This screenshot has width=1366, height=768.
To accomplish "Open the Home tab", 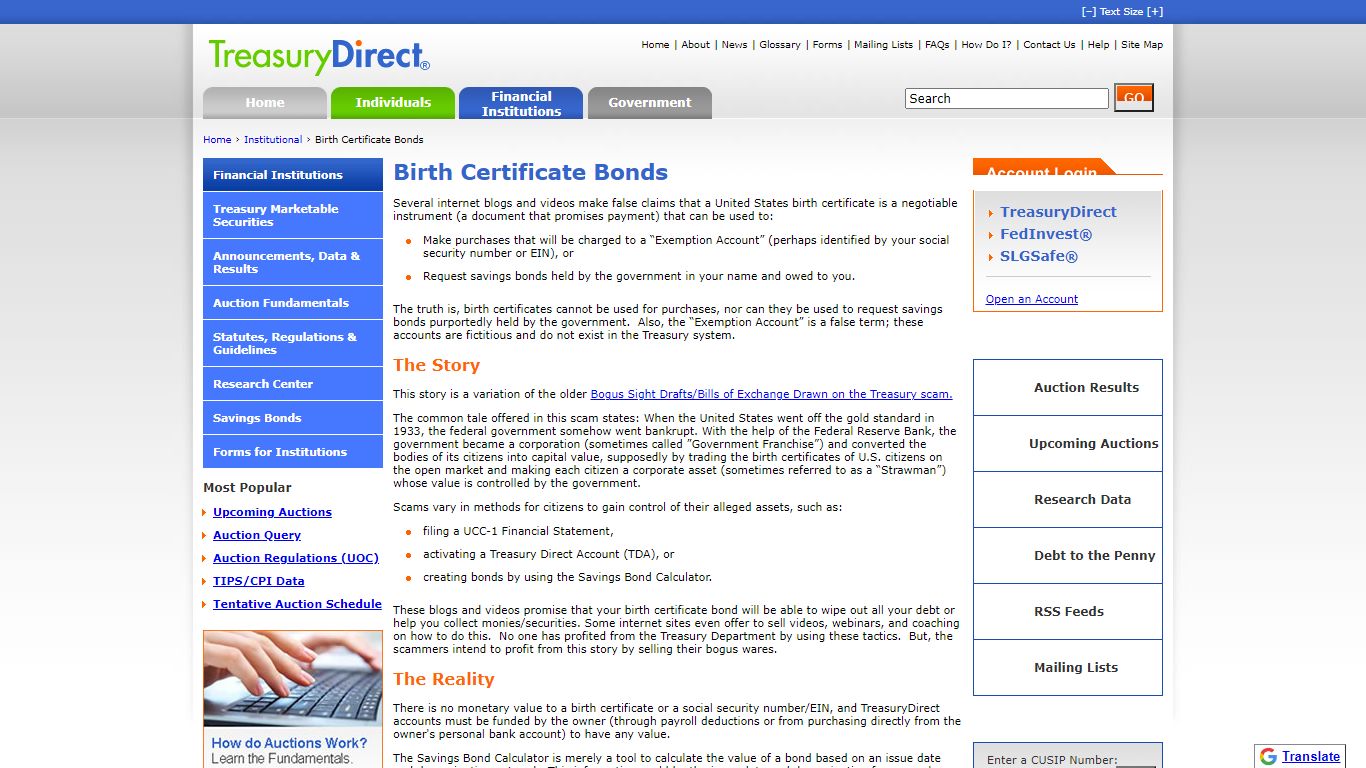I will [265, 103].
